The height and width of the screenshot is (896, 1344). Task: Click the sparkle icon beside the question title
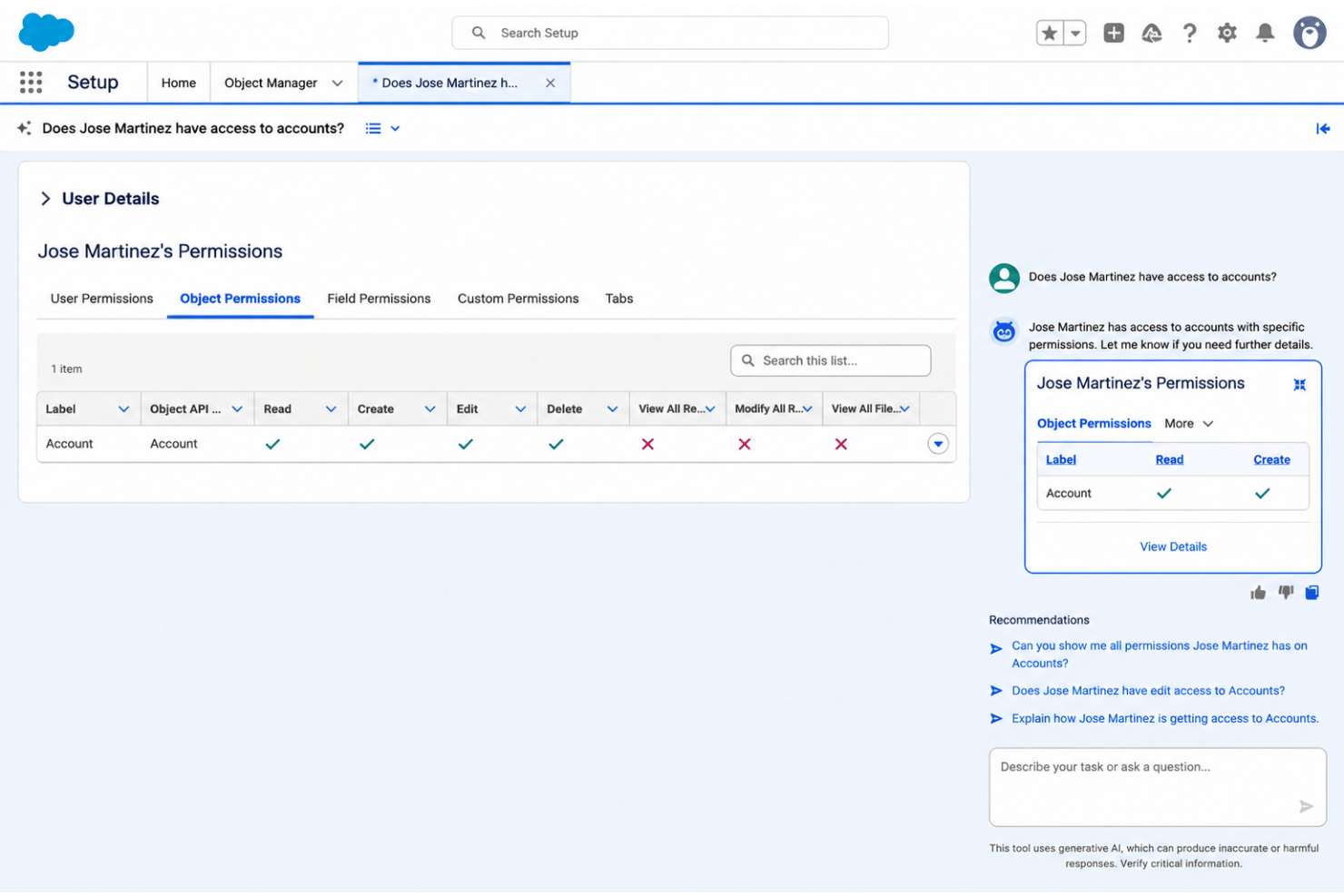[25, 128]
